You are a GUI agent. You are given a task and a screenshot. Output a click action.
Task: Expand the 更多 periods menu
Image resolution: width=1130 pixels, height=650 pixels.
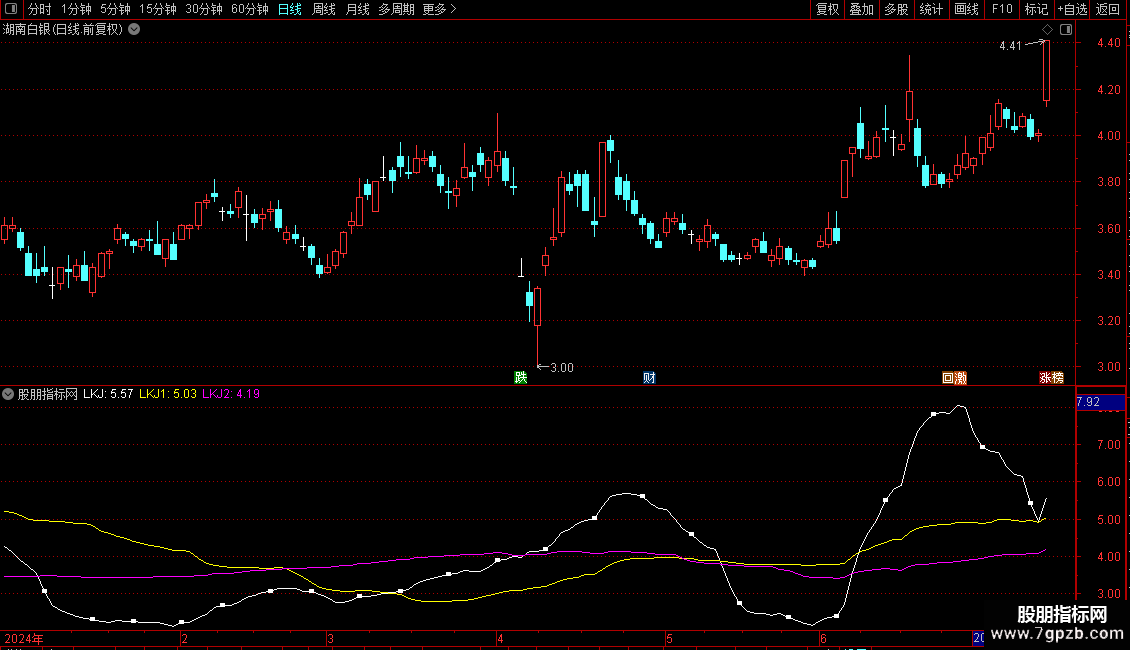click(439, 10)
